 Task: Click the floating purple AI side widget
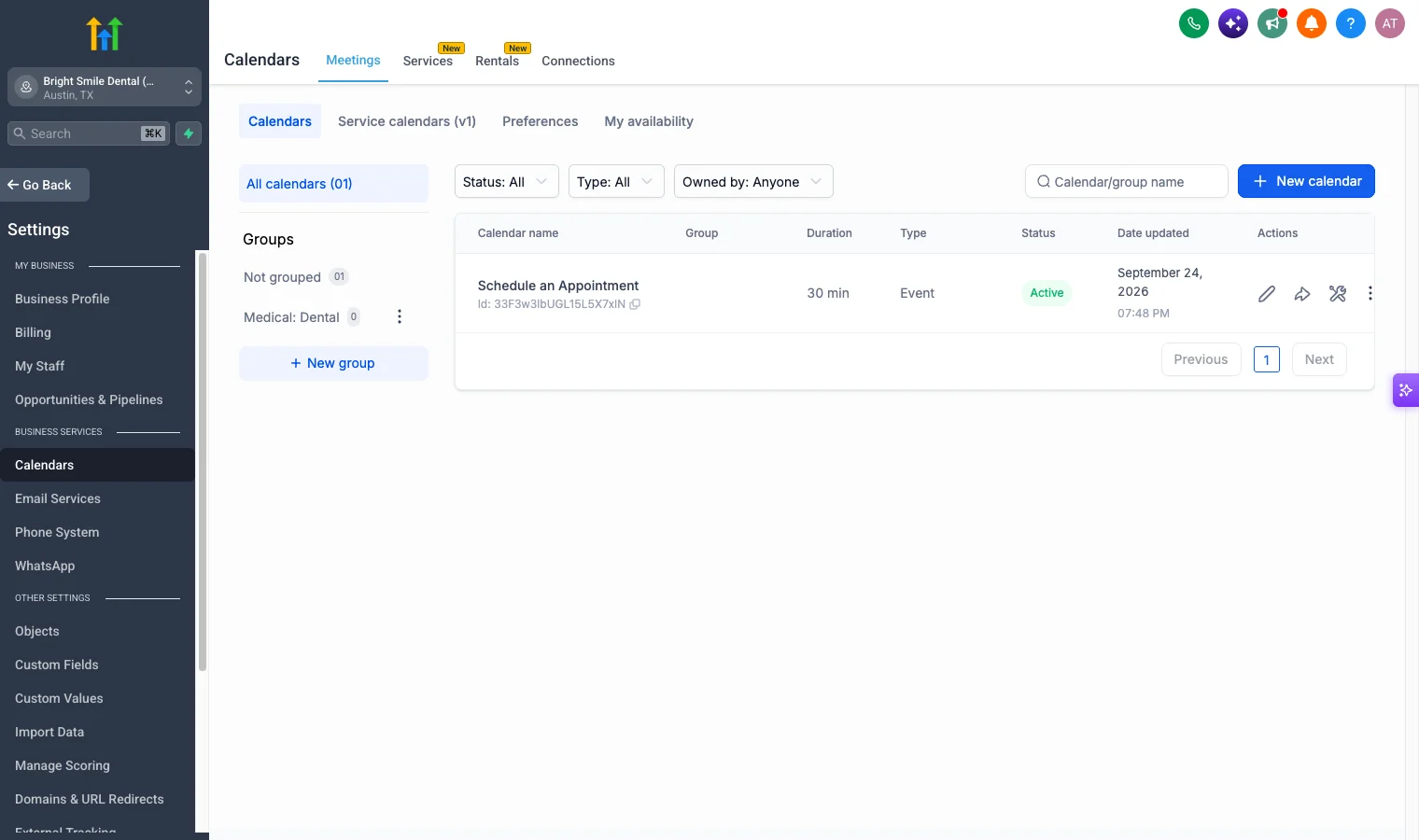1406,390
